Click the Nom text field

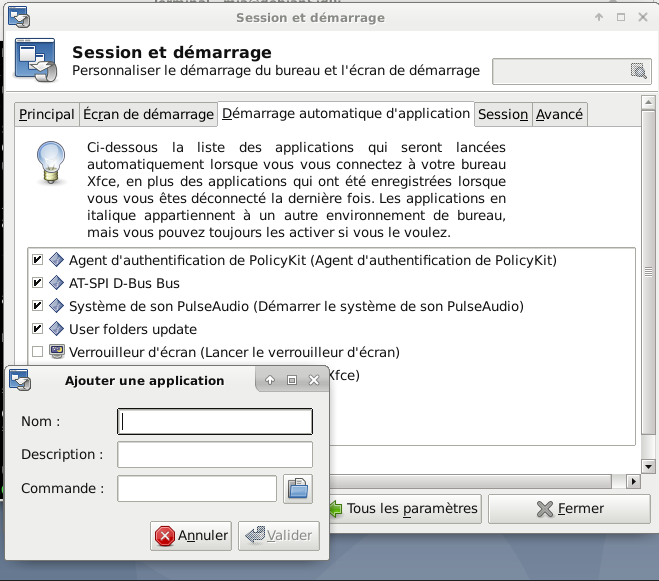coord(215,422)
